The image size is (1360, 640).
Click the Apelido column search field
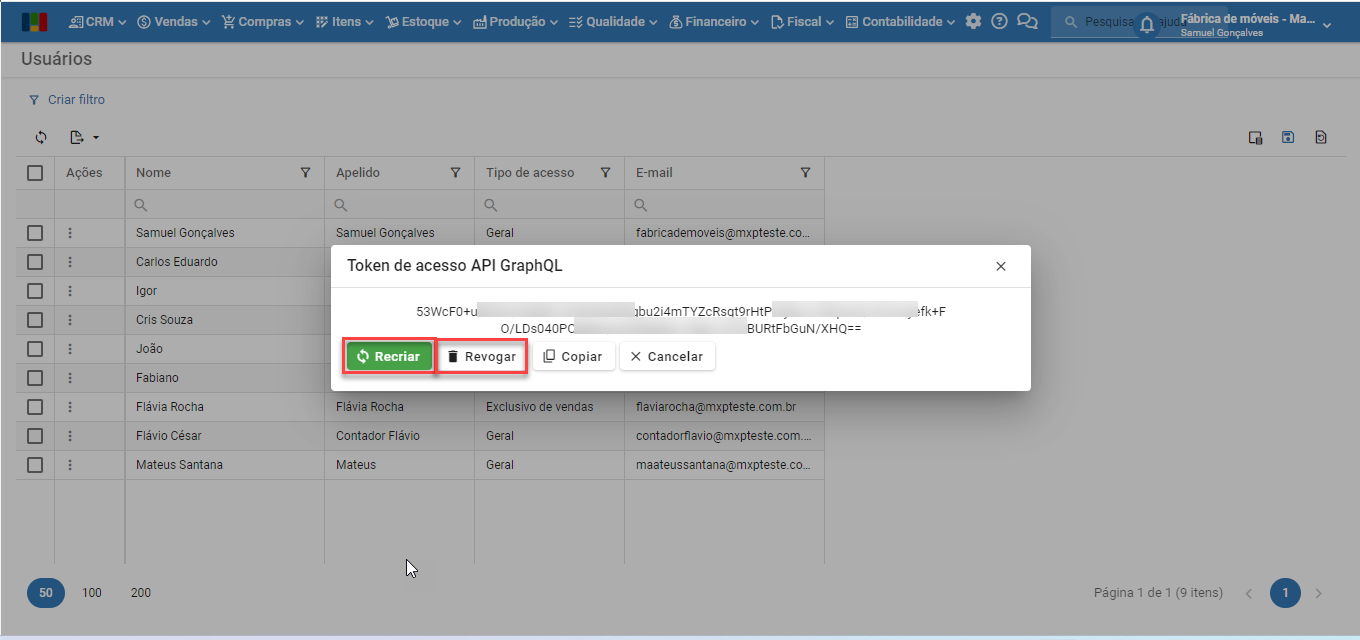400,205
